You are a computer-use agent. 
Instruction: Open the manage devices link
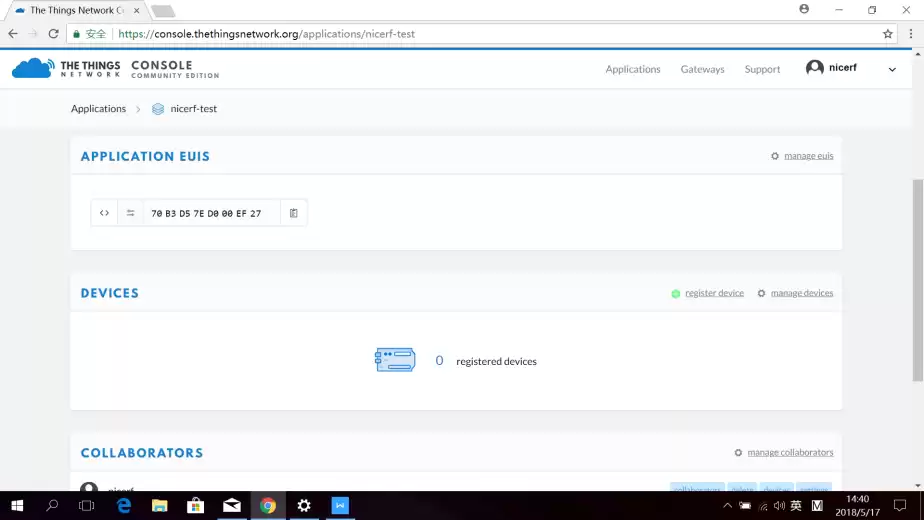tap(801, 293)
